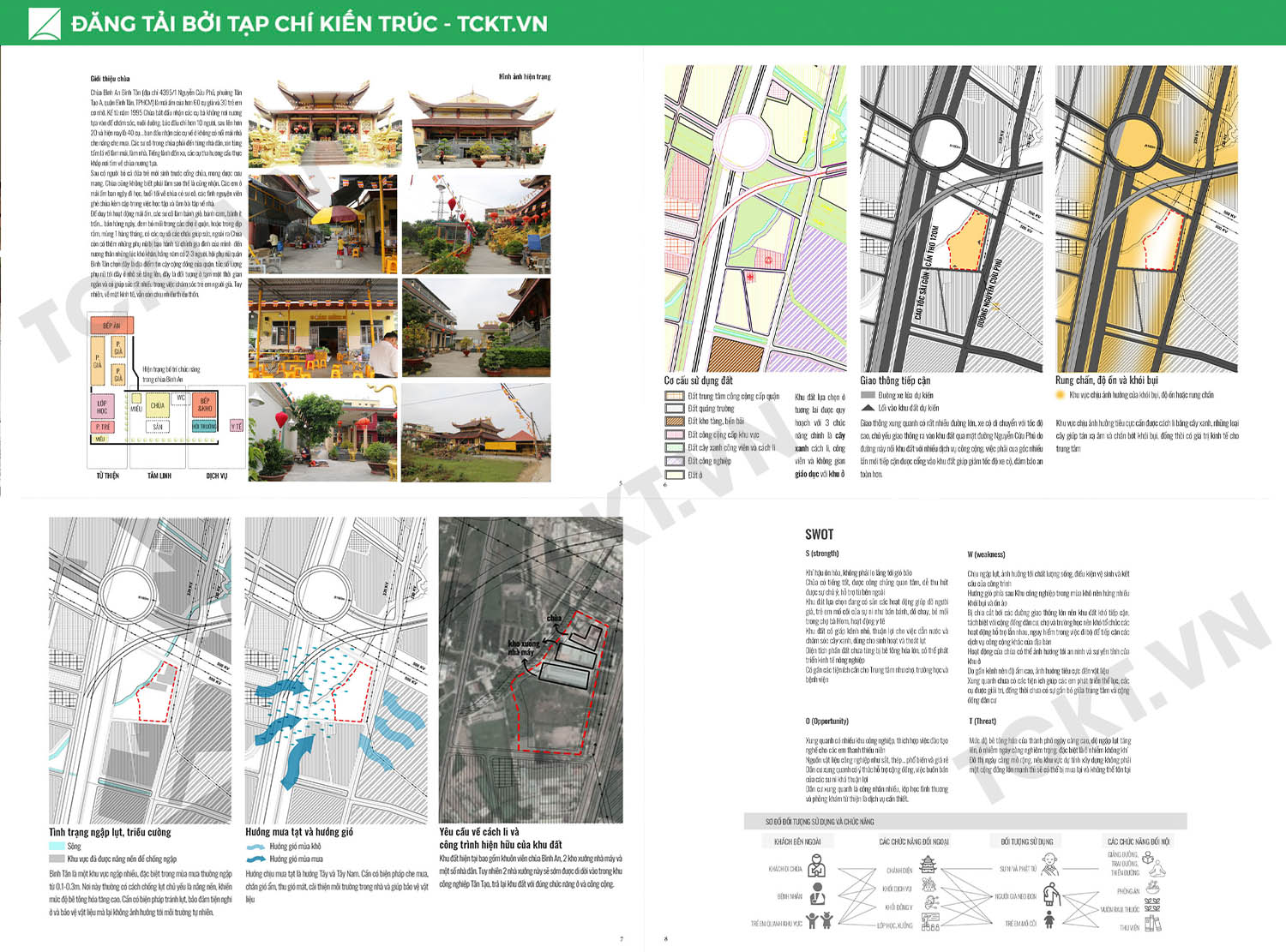Open the Cơ cấu sử dụng đất land-use map
Viewport: 1286px width, 952px height.
pyautogui.click(x=755, y=219)
